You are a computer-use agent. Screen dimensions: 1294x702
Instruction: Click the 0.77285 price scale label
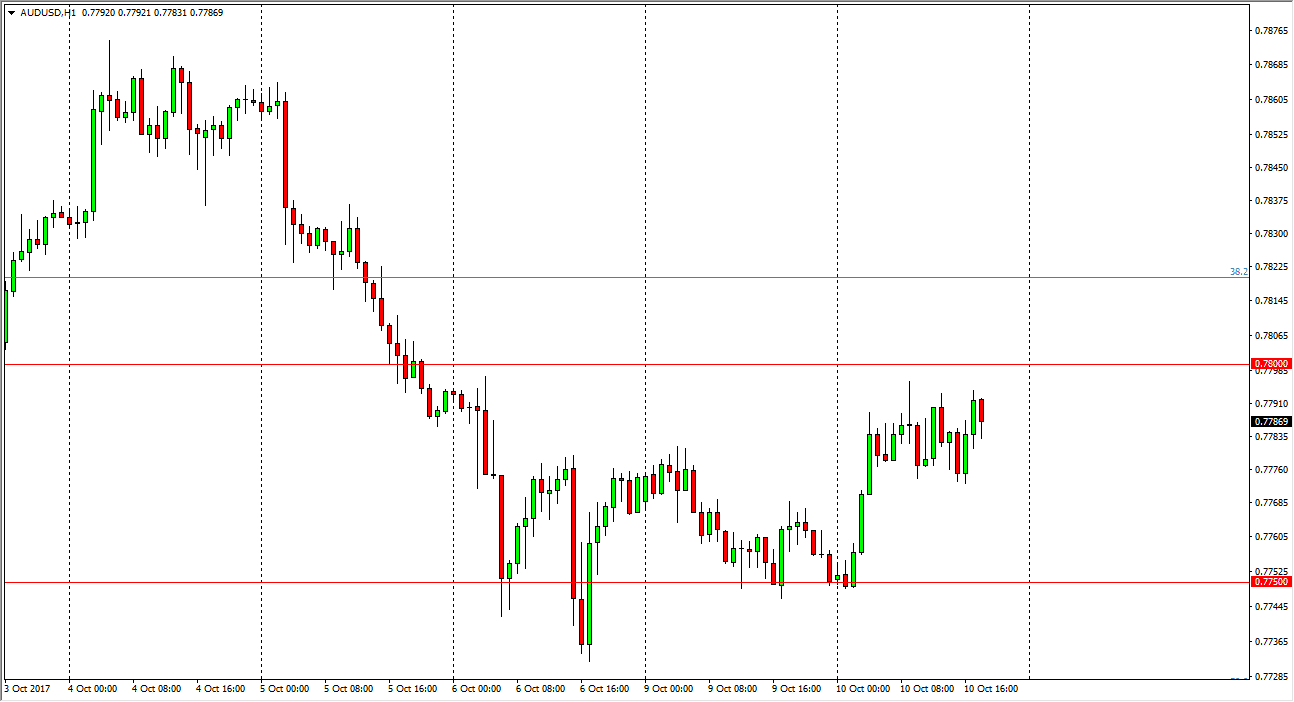tap(1271, 677)
